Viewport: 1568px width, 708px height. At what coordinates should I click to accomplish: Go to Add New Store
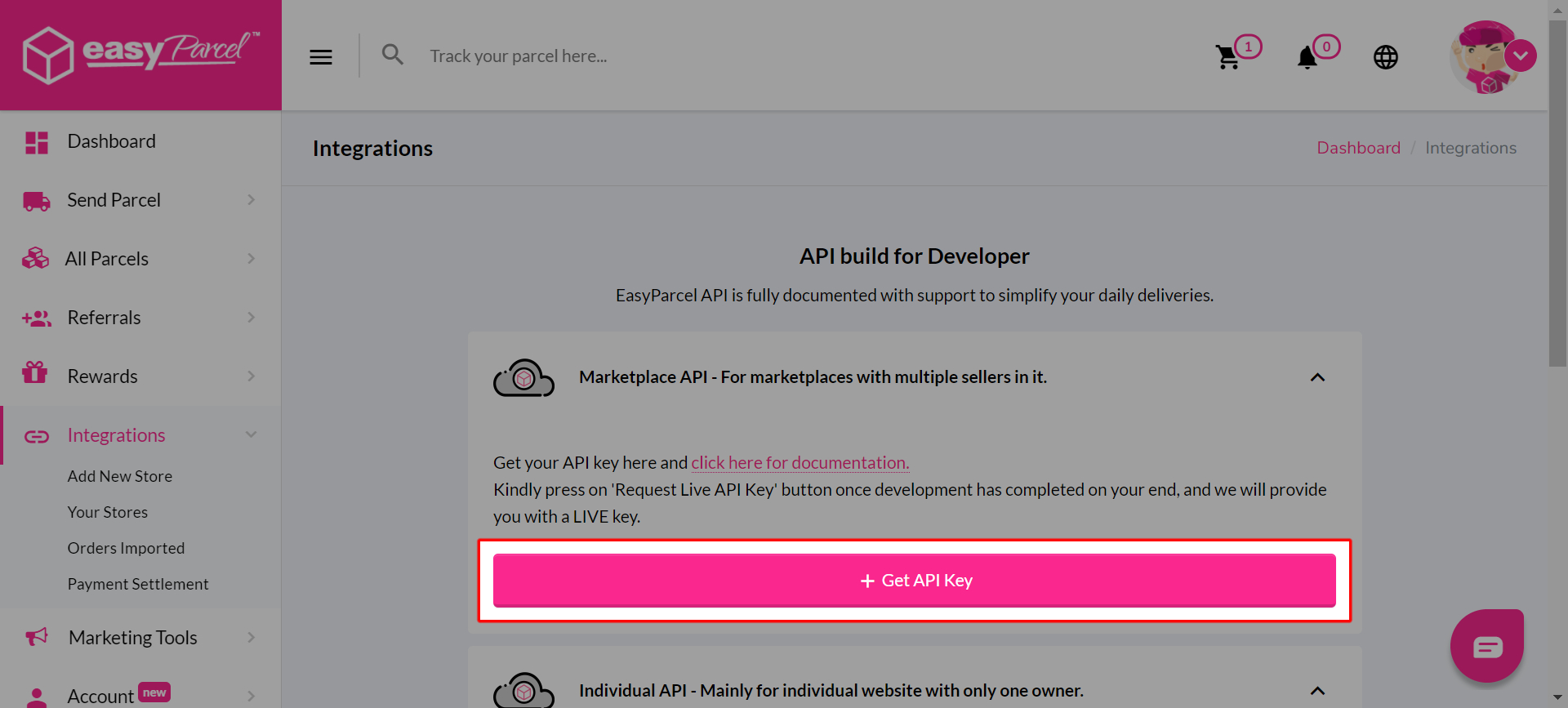(x=120, y=476)
